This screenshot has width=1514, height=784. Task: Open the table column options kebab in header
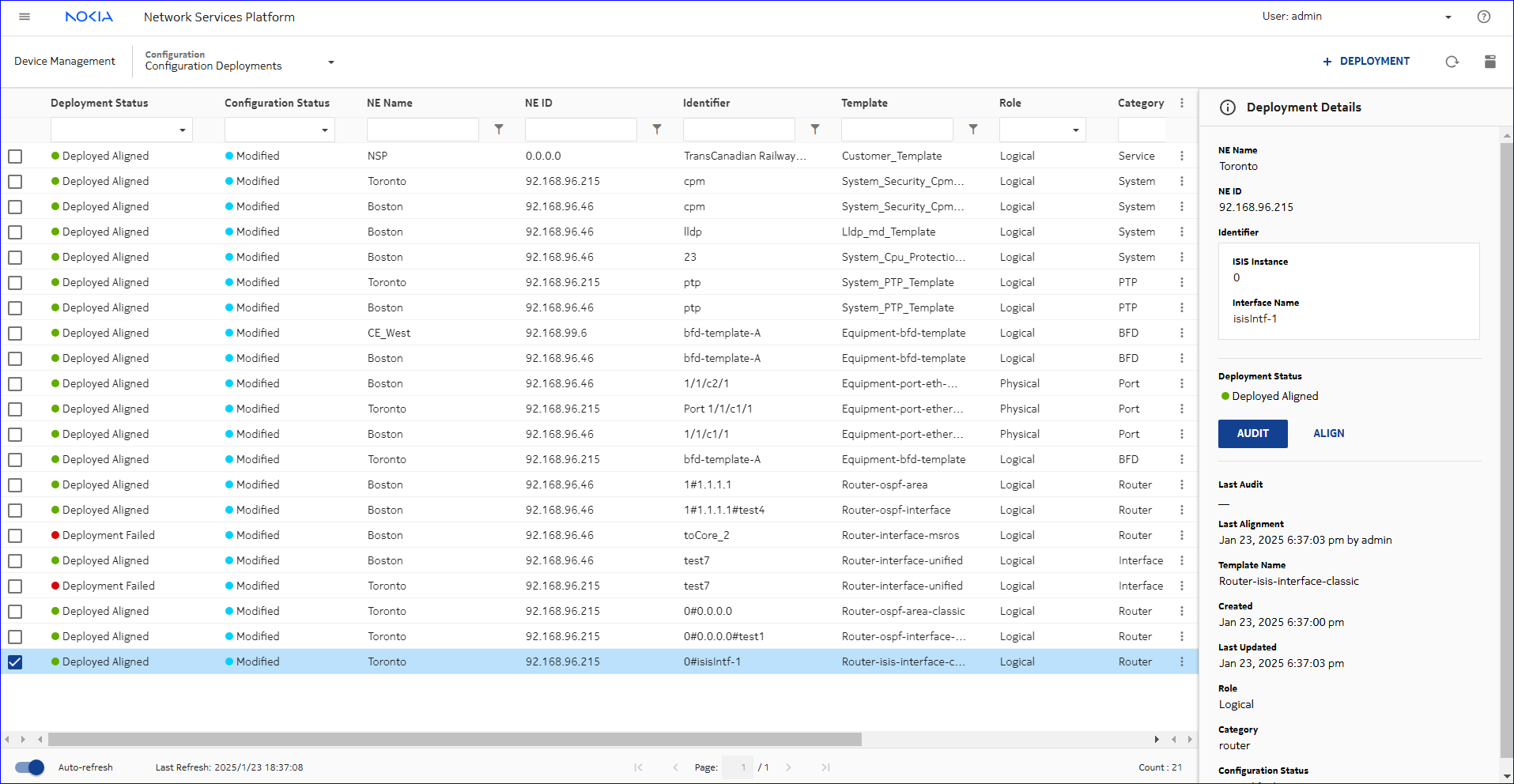1182,103
